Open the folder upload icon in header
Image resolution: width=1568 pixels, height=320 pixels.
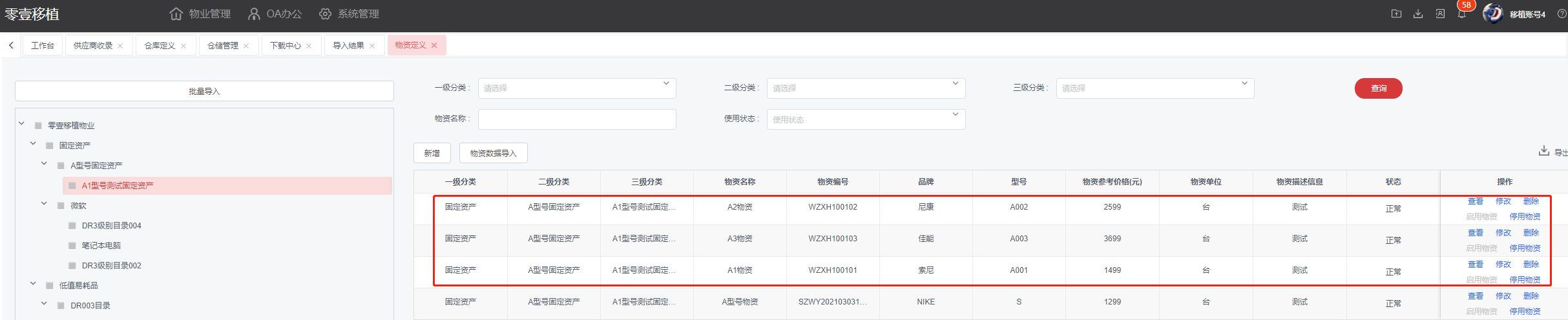point(1396,14)
